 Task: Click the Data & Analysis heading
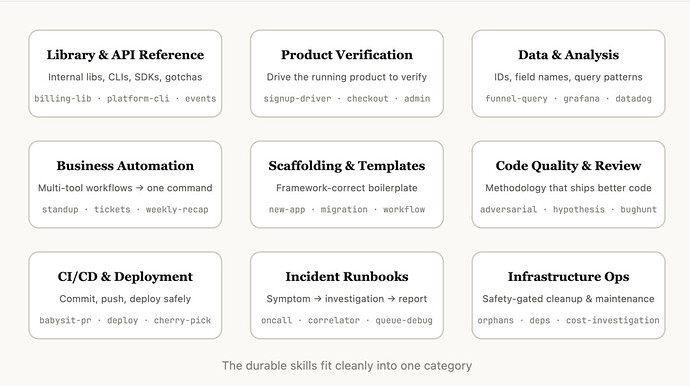[568, 55]
